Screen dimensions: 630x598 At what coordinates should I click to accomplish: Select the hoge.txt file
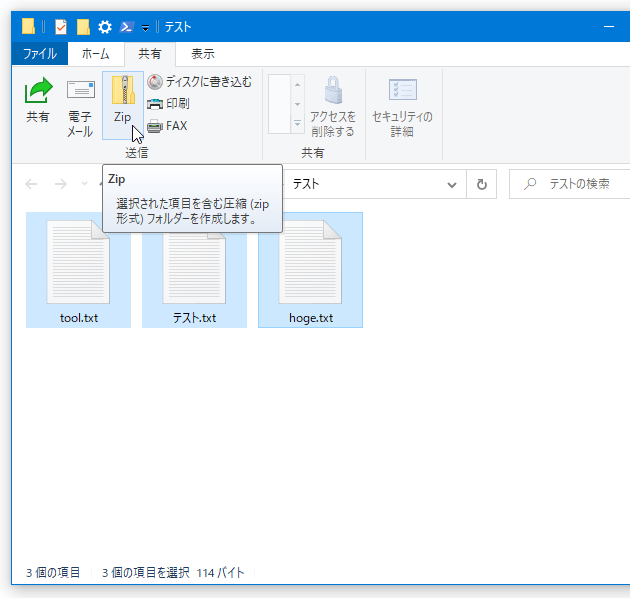(311, 270)
